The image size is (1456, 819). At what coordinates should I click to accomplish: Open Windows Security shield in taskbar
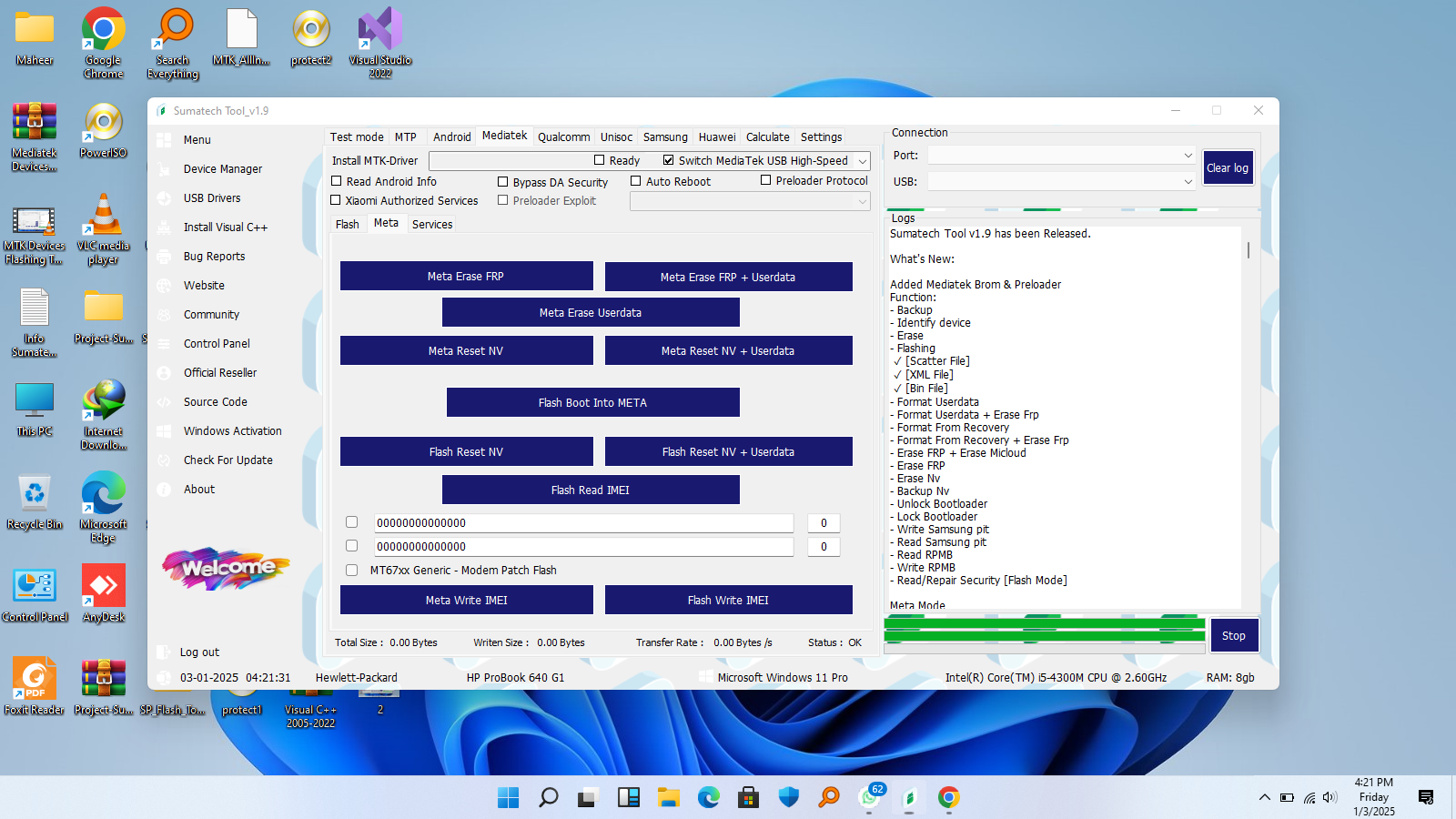pos(789,798)
